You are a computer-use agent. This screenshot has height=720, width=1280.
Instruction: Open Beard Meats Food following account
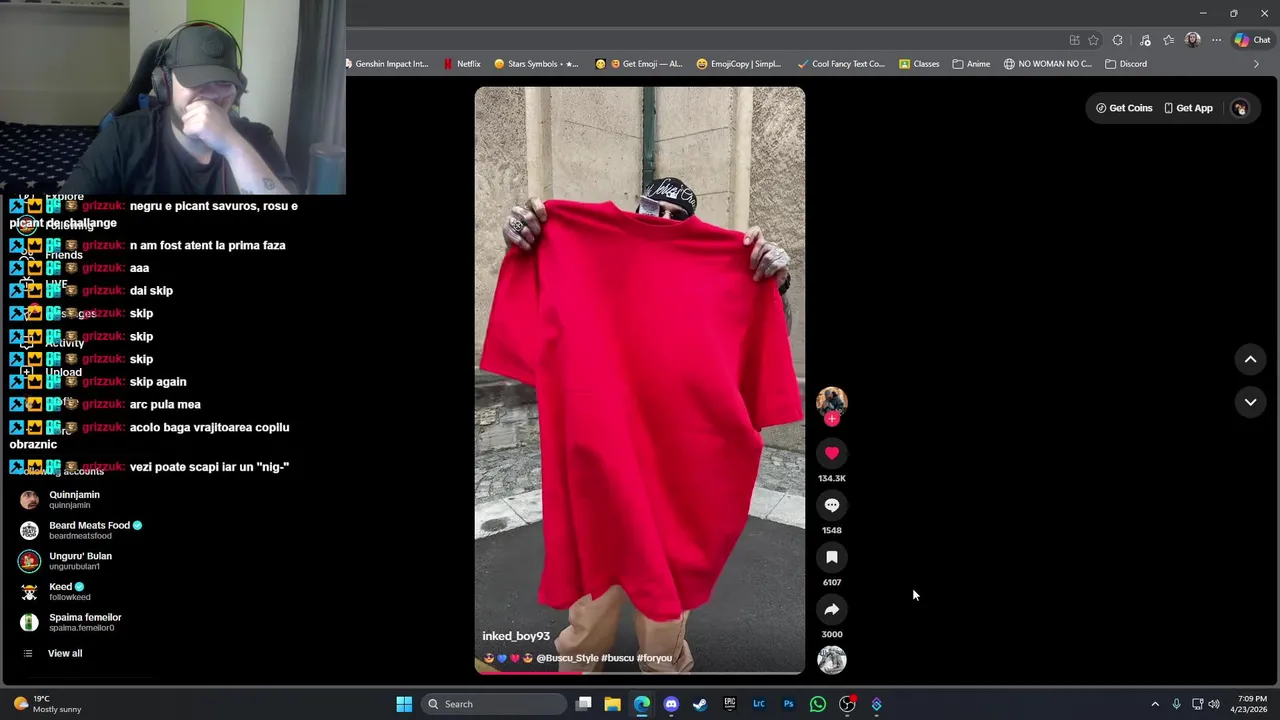tap(81, 530)
